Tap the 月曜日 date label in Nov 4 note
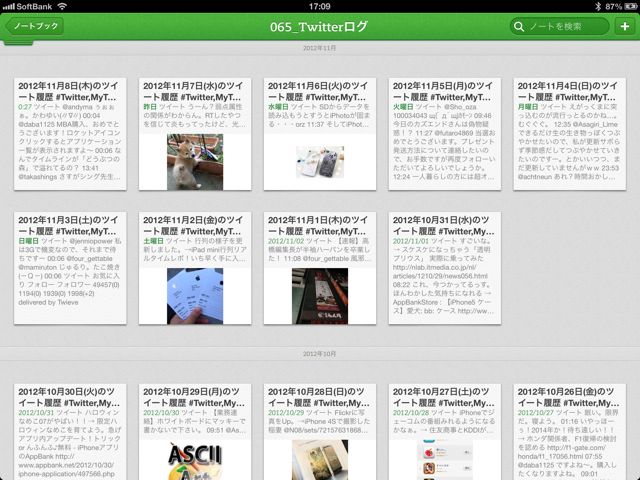The image size is (640, 480). [528, 107]
